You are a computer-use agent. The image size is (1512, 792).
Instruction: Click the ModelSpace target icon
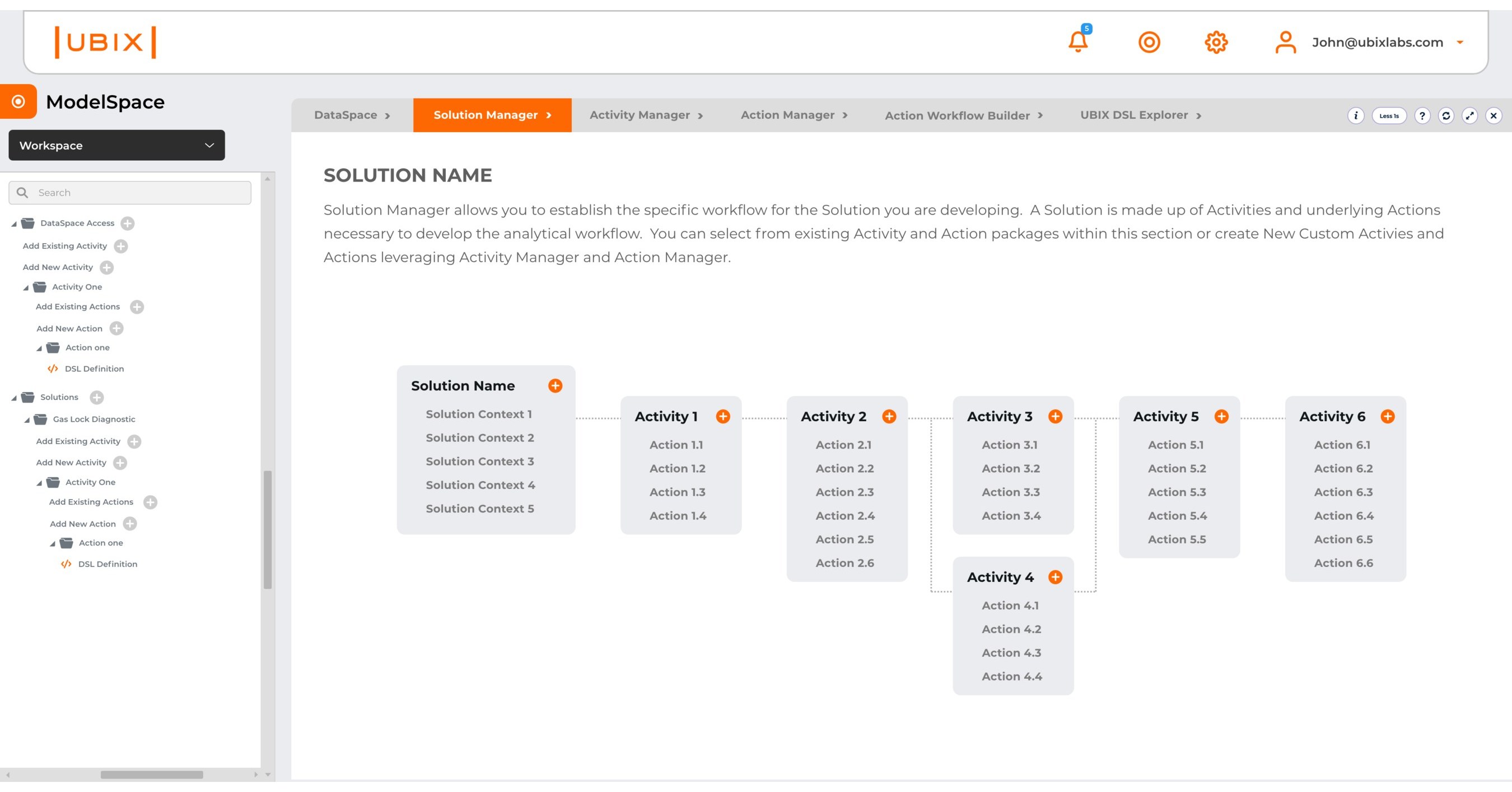[20, 101]
